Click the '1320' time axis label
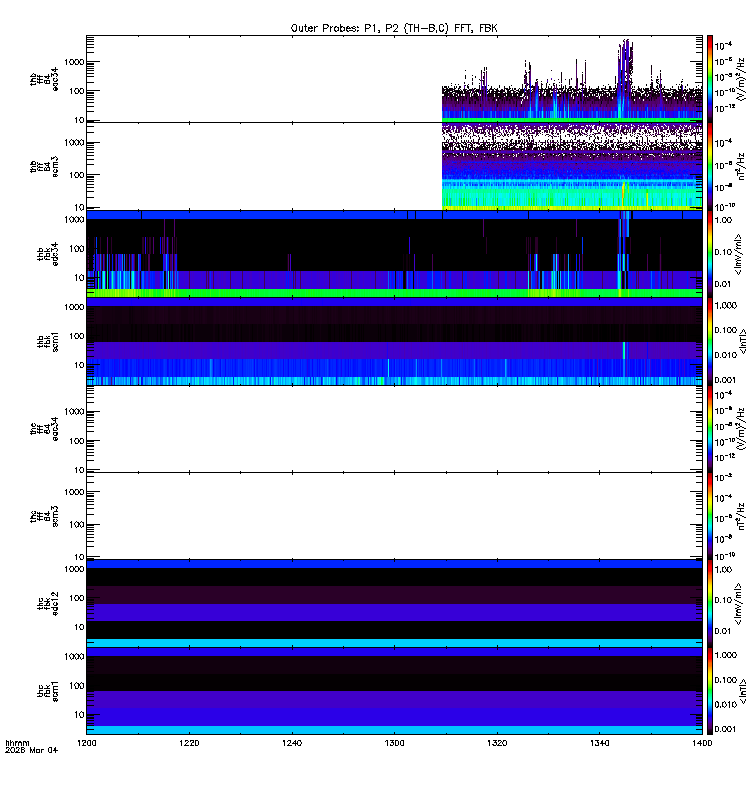 (497, 743)
